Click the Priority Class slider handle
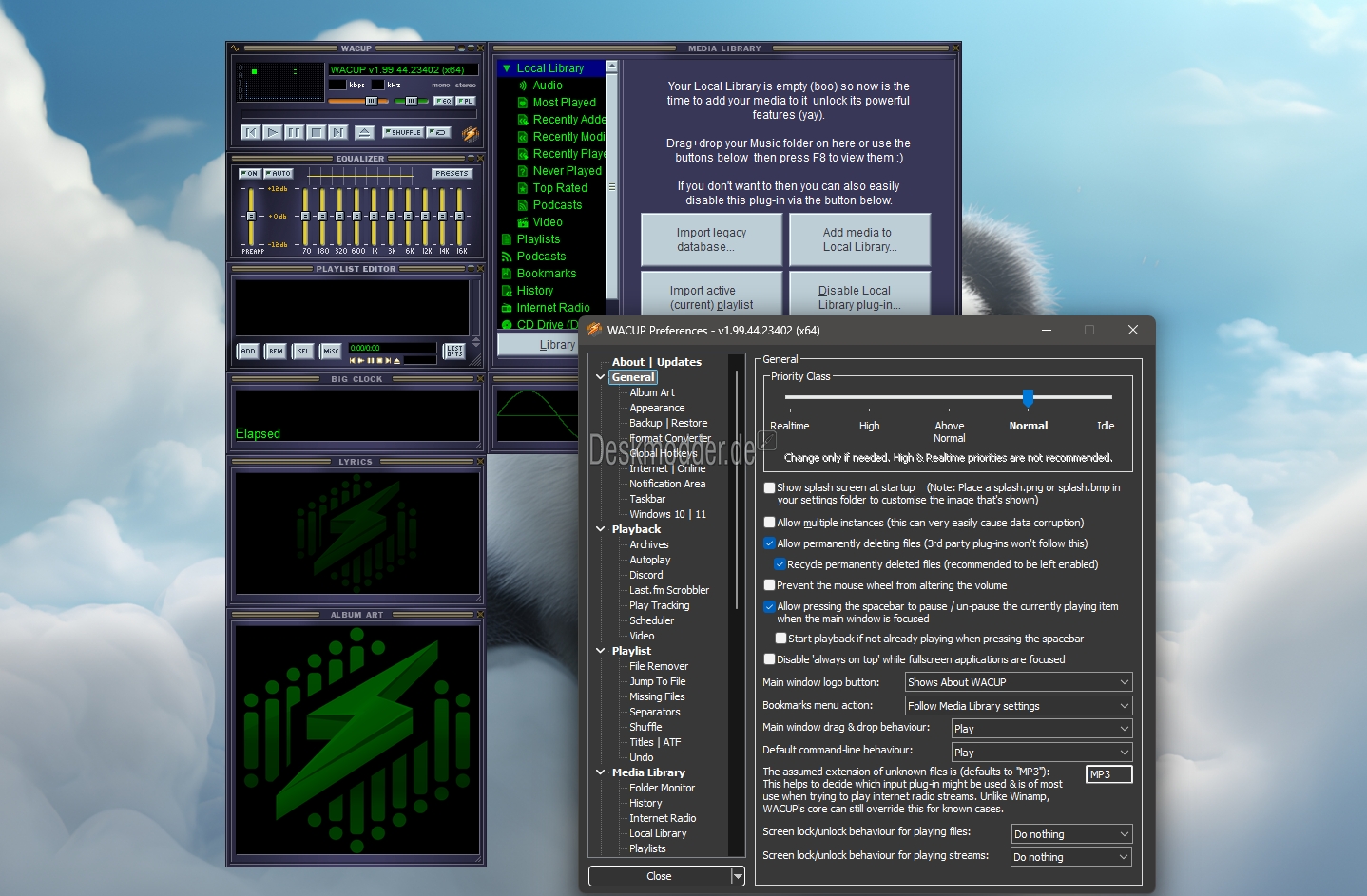Viewport: 1367px width, 896px height. 1028,397
